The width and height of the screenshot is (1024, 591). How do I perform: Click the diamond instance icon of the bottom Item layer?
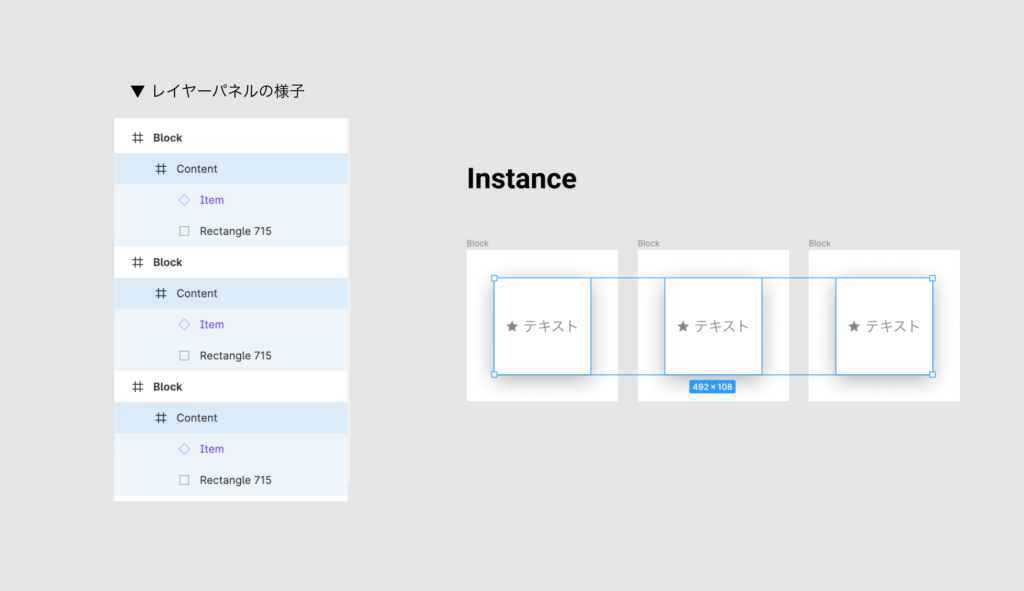pos(184,449)
